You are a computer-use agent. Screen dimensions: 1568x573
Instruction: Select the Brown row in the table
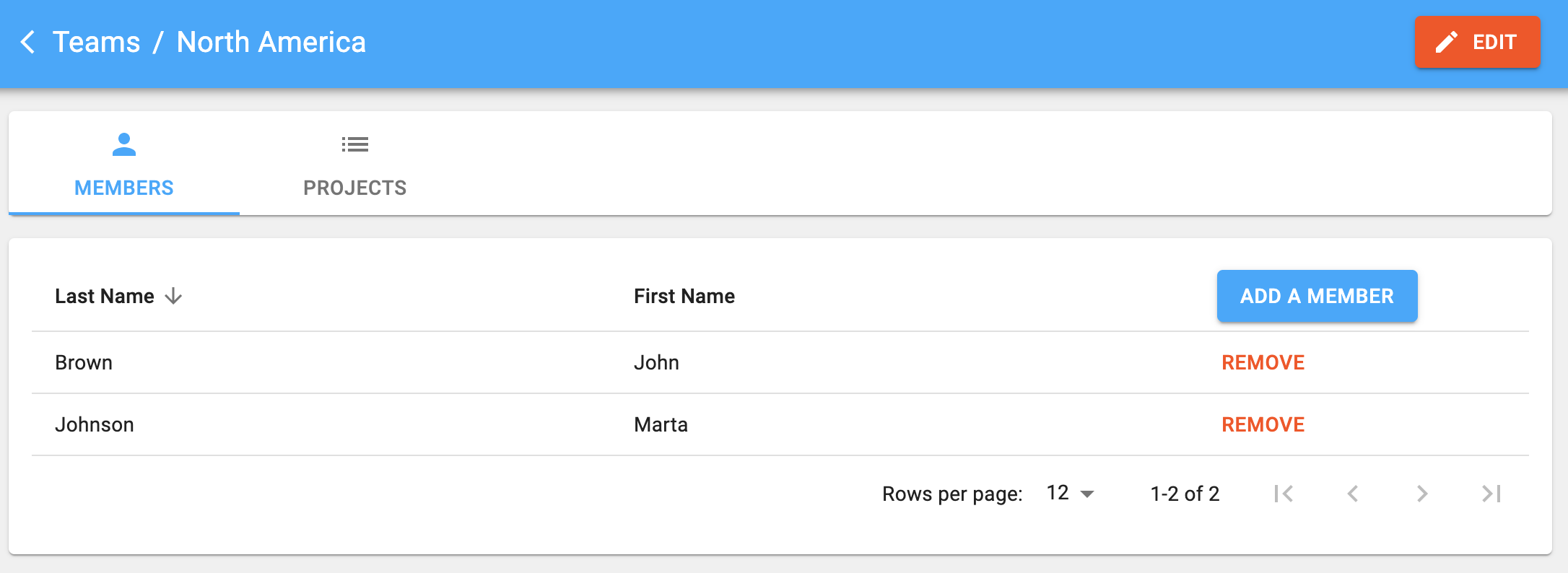[x=84, y=362]
